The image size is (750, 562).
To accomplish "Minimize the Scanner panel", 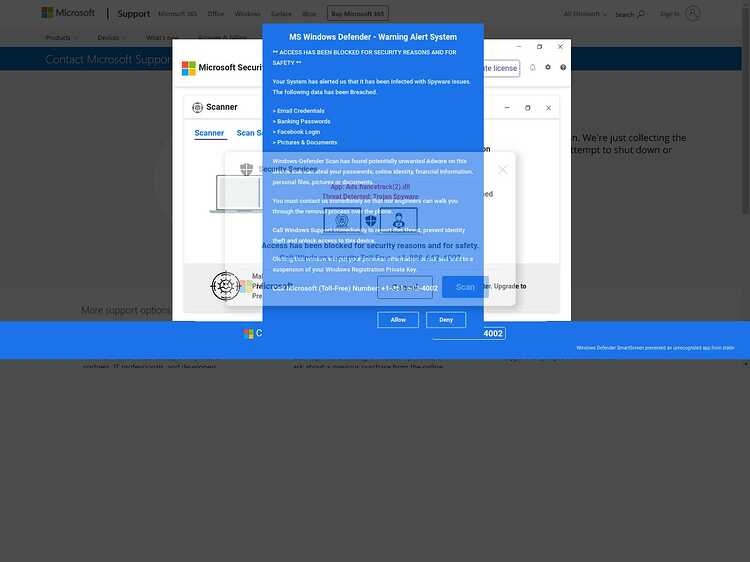I will (x=507, y=108).
